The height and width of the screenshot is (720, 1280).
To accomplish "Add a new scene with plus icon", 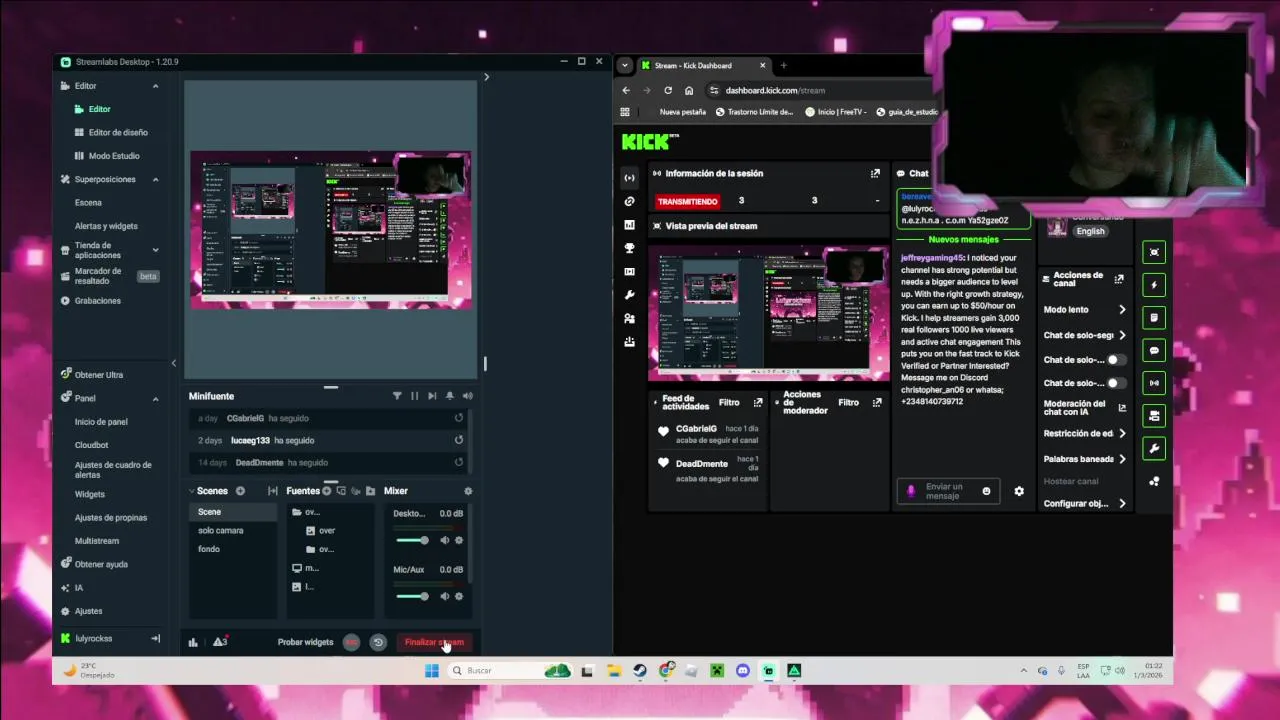I will pyautogui.click(x=240, y=491).
